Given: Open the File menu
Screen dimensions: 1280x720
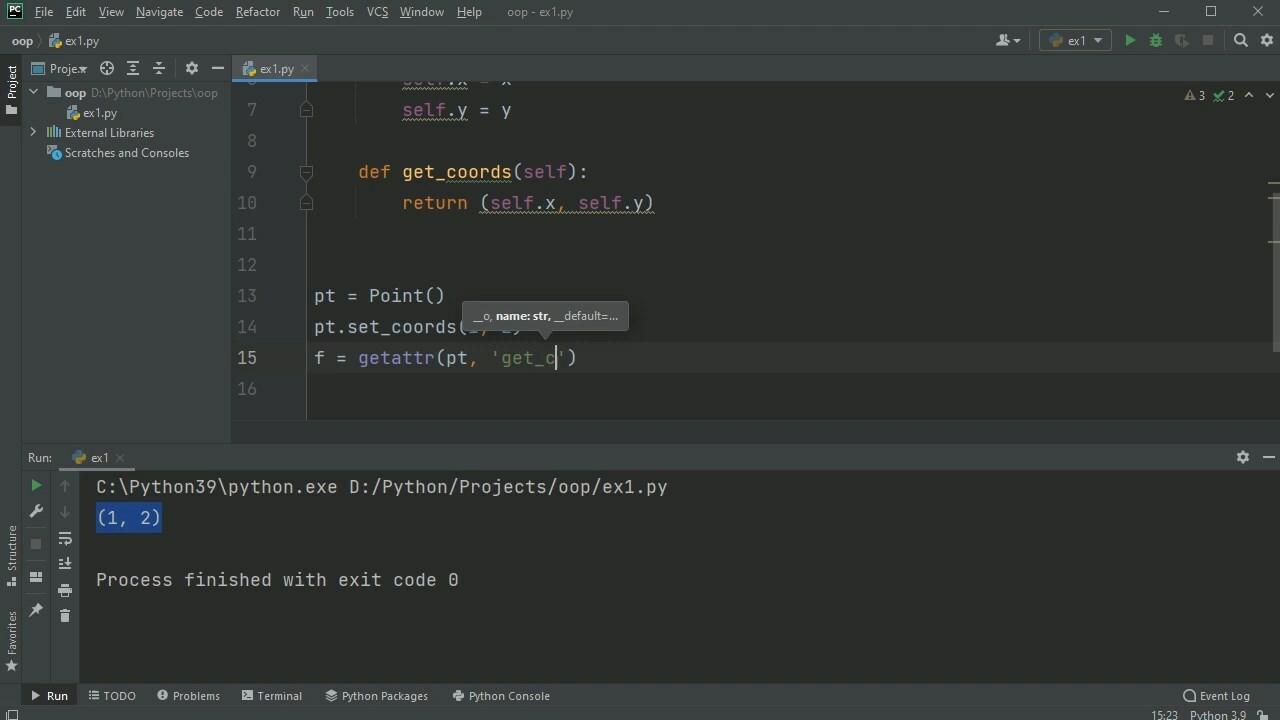Looking at the screenshot, I should tap(44, 12).
